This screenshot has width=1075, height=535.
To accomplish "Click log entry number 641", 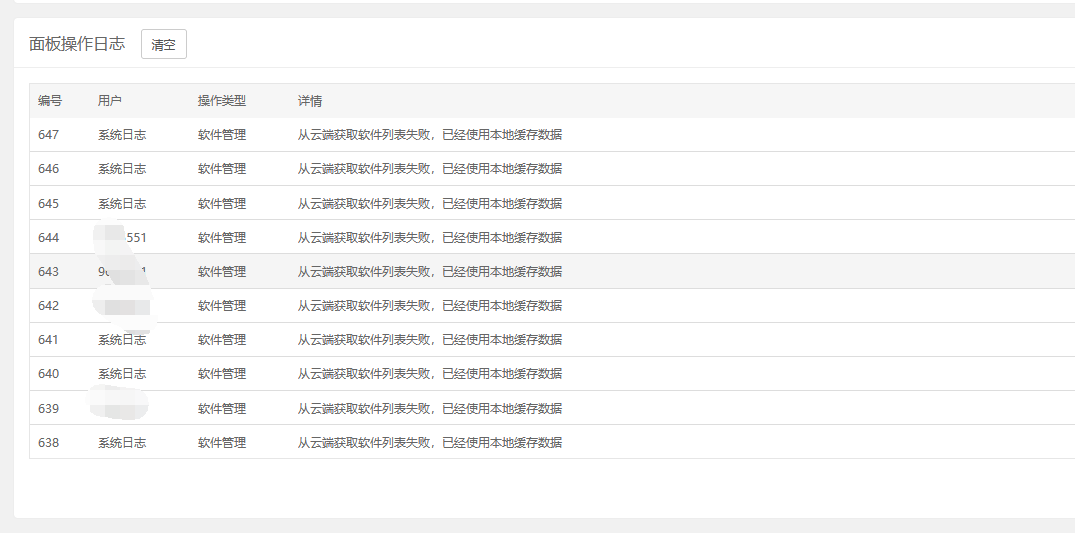I will (x=49, y=339).
